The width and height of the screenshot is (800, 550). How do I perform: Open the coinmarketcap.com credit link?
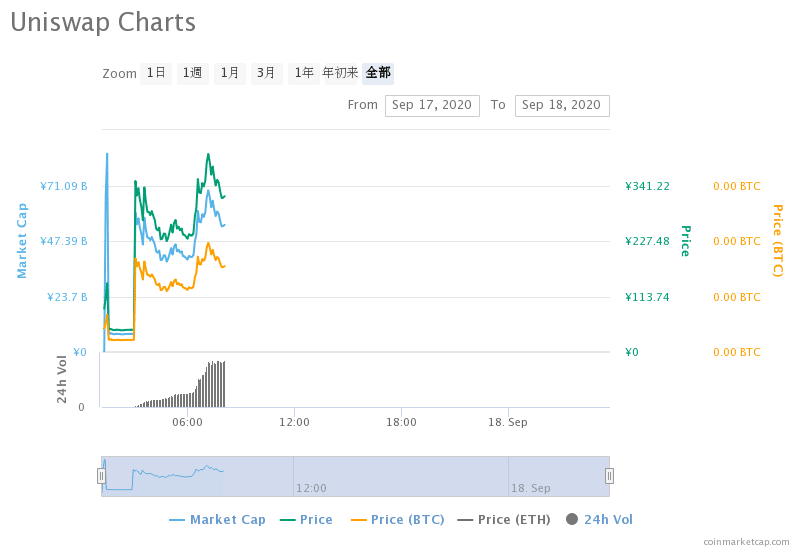[746, 542]
